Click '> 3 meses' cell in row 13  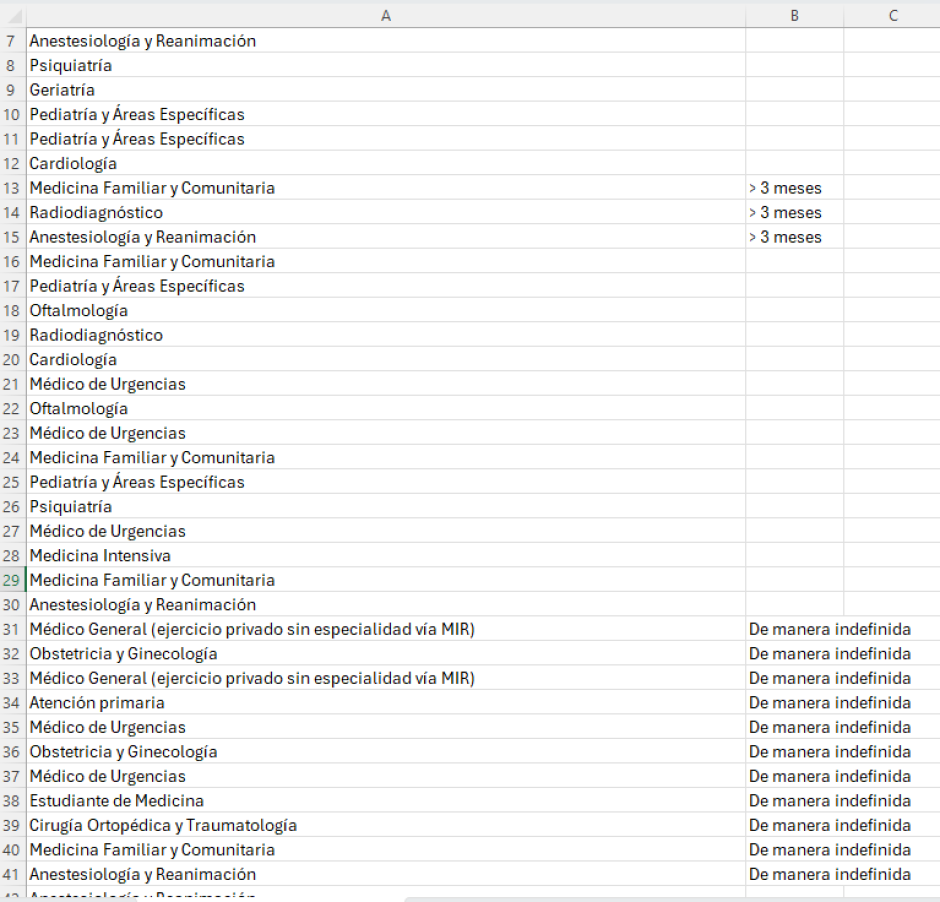click(x=794, y=188)
